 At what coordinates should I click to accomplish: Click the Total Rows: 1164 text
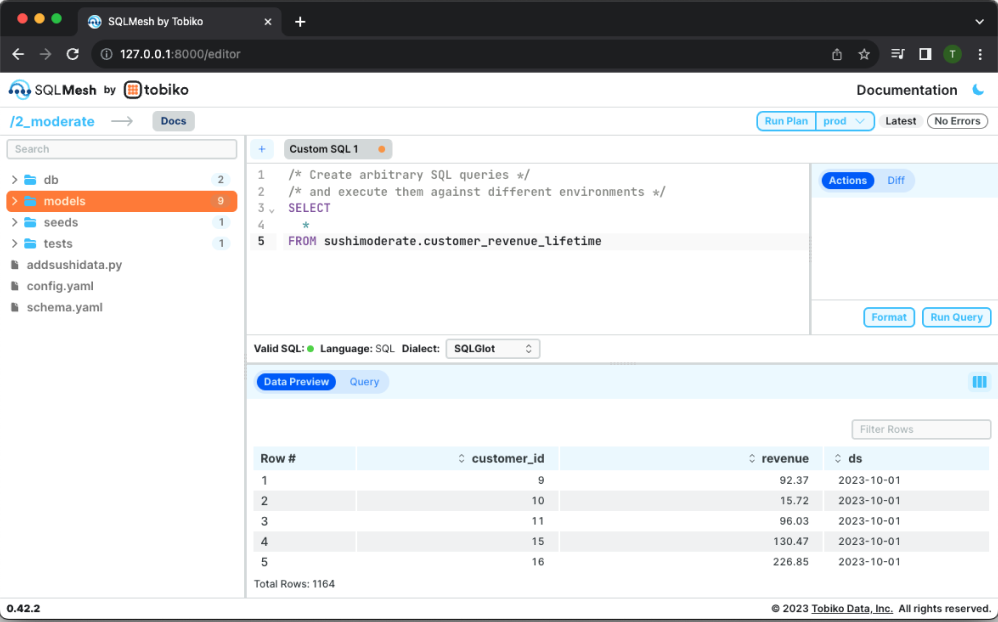(294, 584)
